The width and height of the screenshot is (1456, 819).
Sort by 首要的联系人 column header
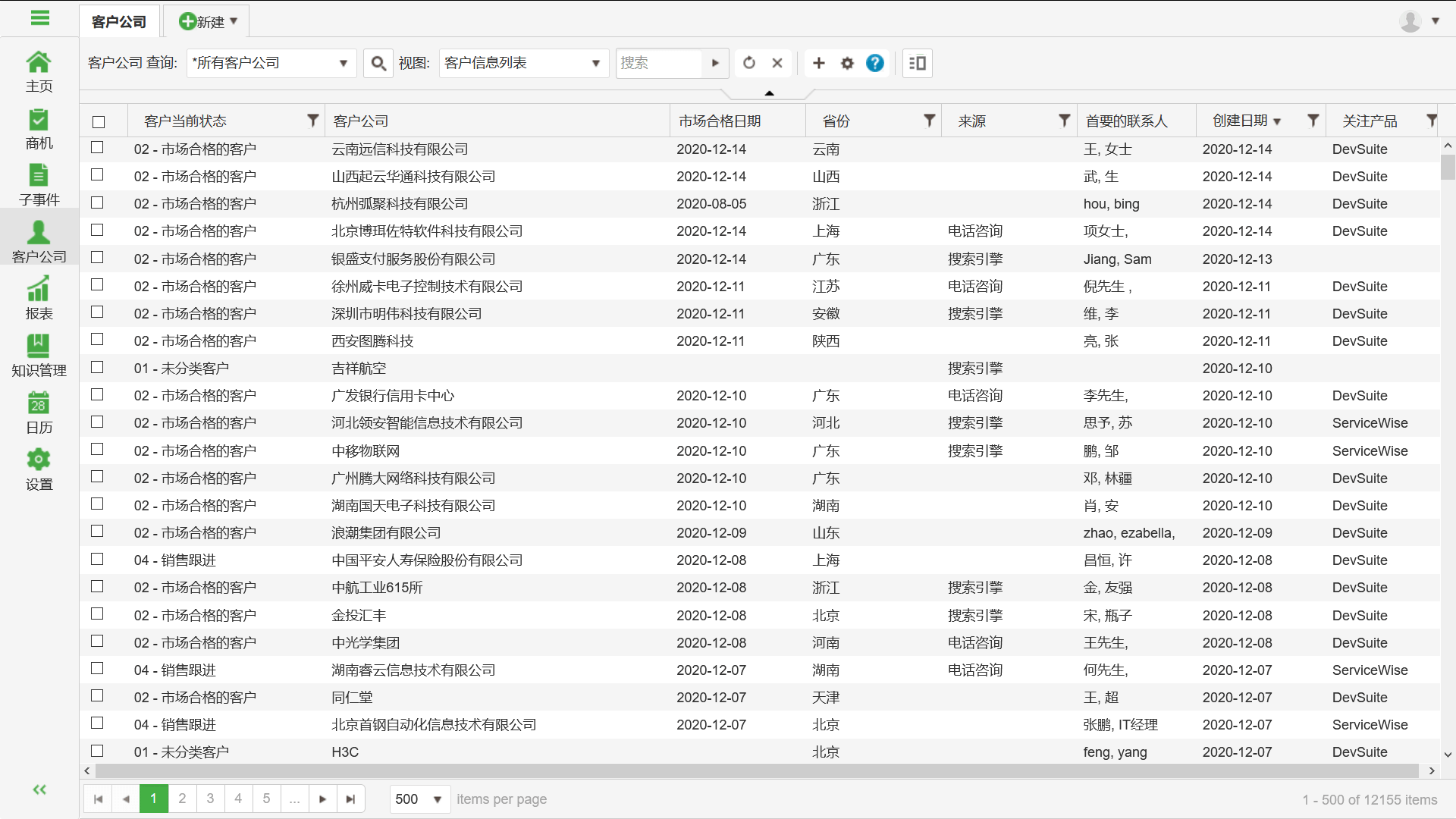(1127, 121)
